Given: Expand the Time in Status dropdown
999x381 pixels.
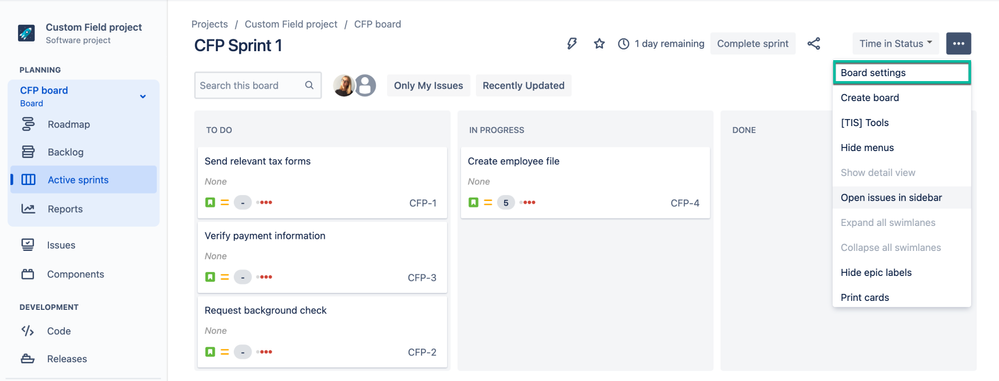Looking at the screenshot, I should tap(895, 43).
